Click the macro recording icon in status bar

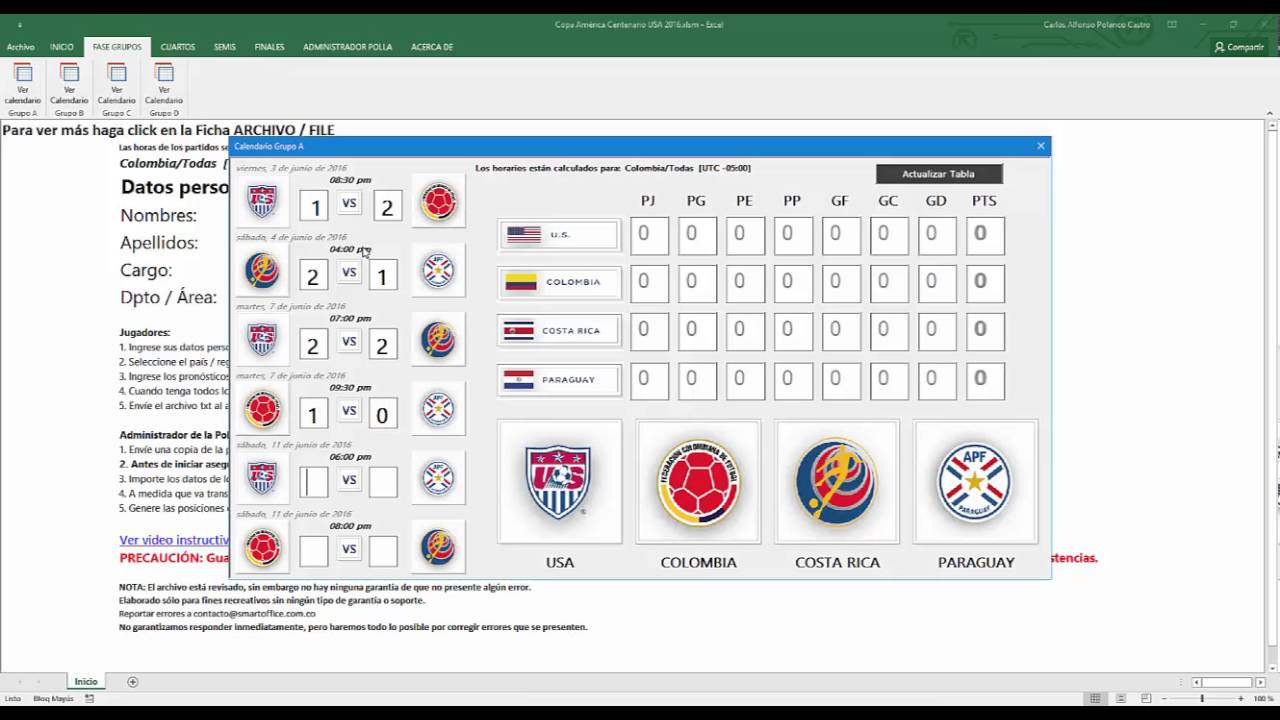point(90,698)
